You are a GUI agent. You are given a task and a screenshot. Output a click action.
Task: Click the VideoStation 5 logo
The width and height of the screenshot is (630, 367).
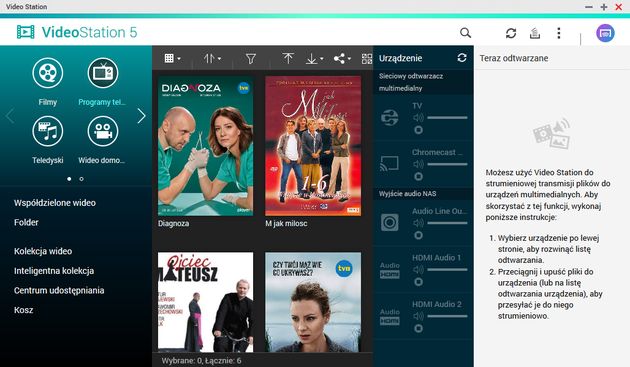coord(77,32)
